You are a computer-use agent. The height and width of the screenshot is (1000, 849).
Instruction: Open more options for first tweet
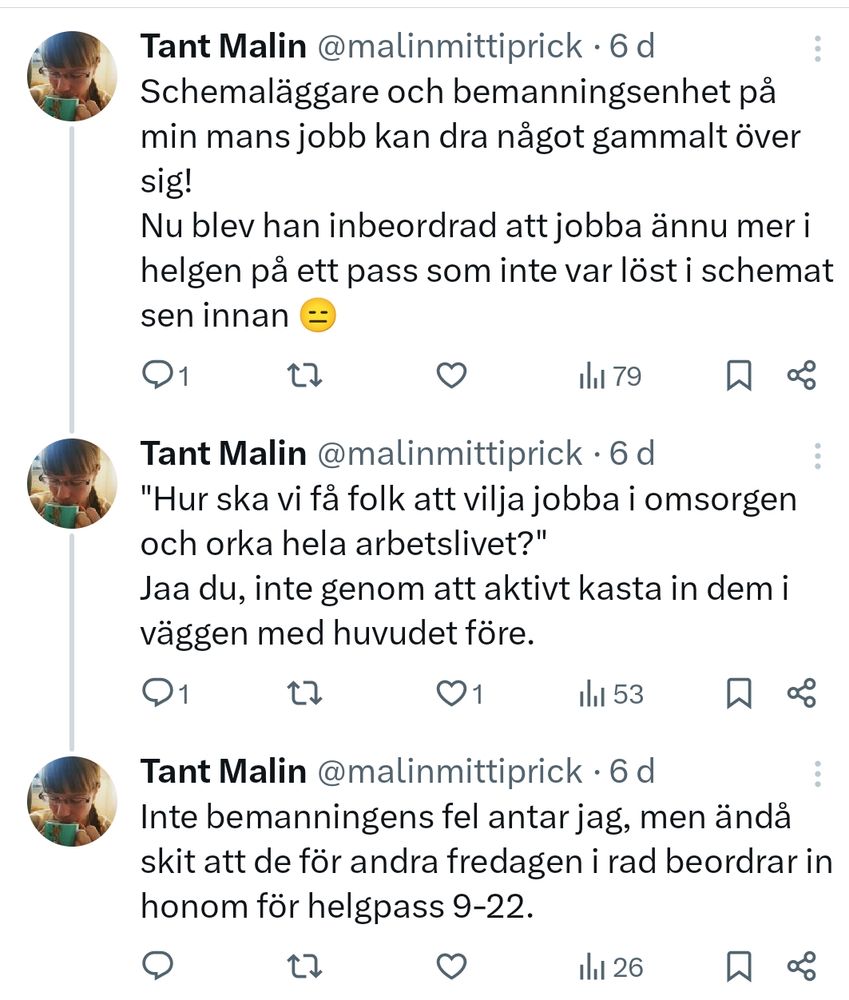coord(818,48)
